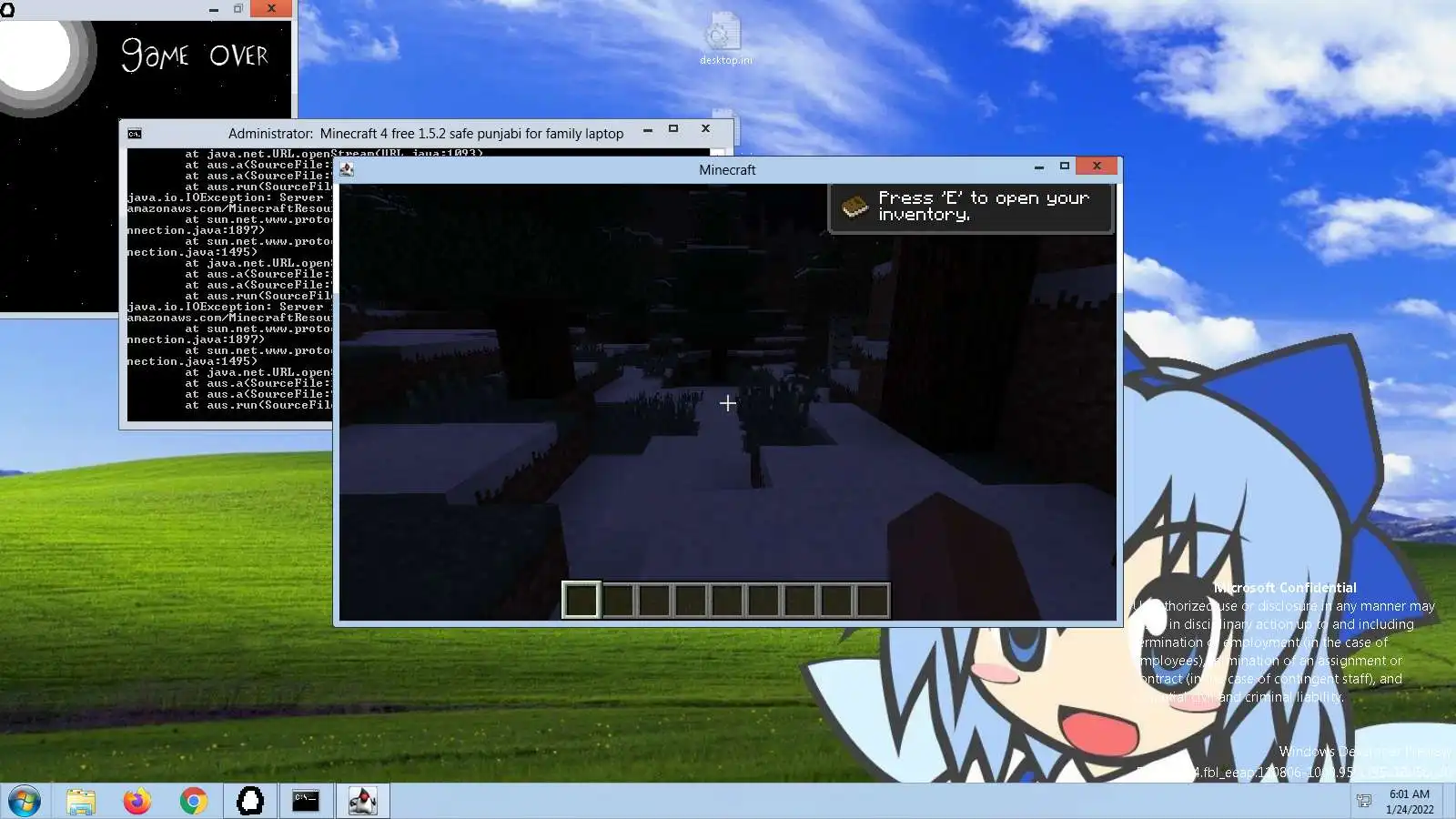Viewport: 1456px width, 819px height.
Task: Minimize the Game Over window
Action: 213,9
